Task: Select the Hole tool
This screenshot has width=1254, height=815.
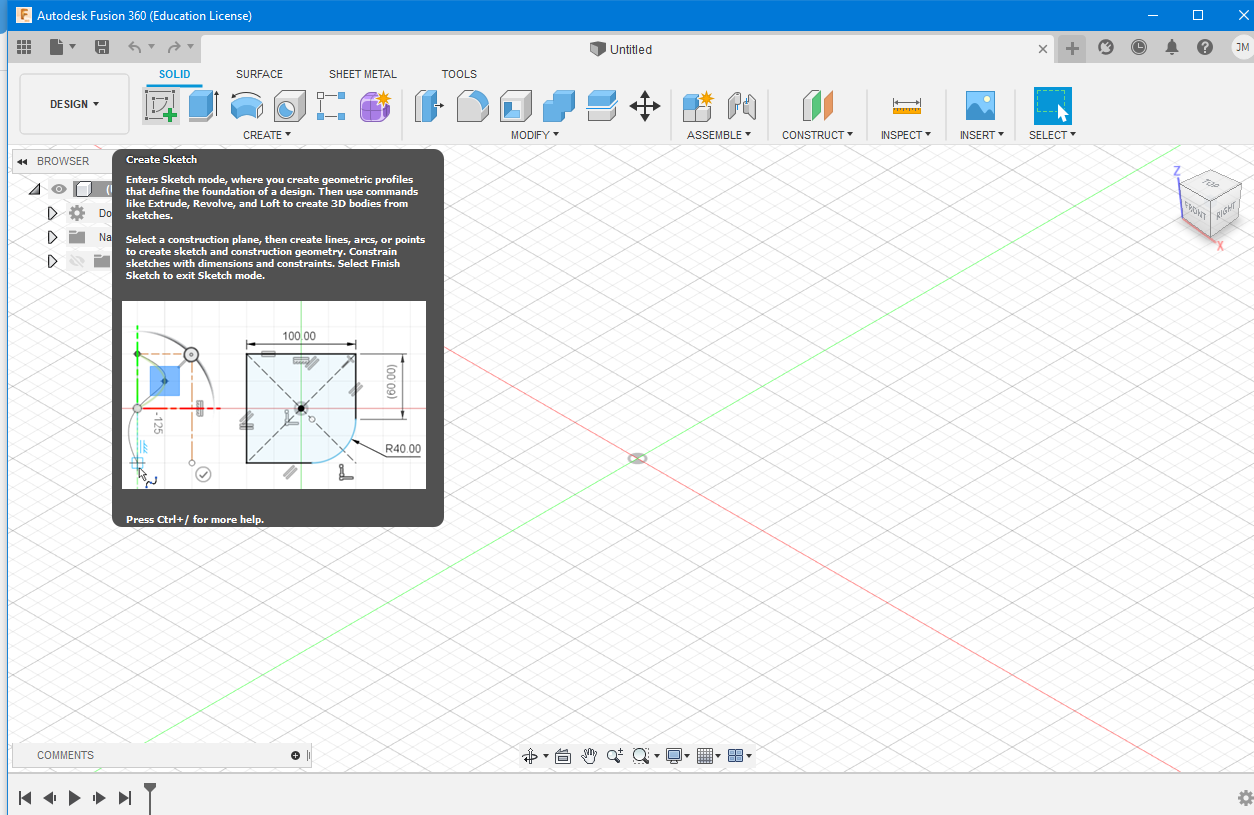Action: pyautogui.click(x=289, y=106)
